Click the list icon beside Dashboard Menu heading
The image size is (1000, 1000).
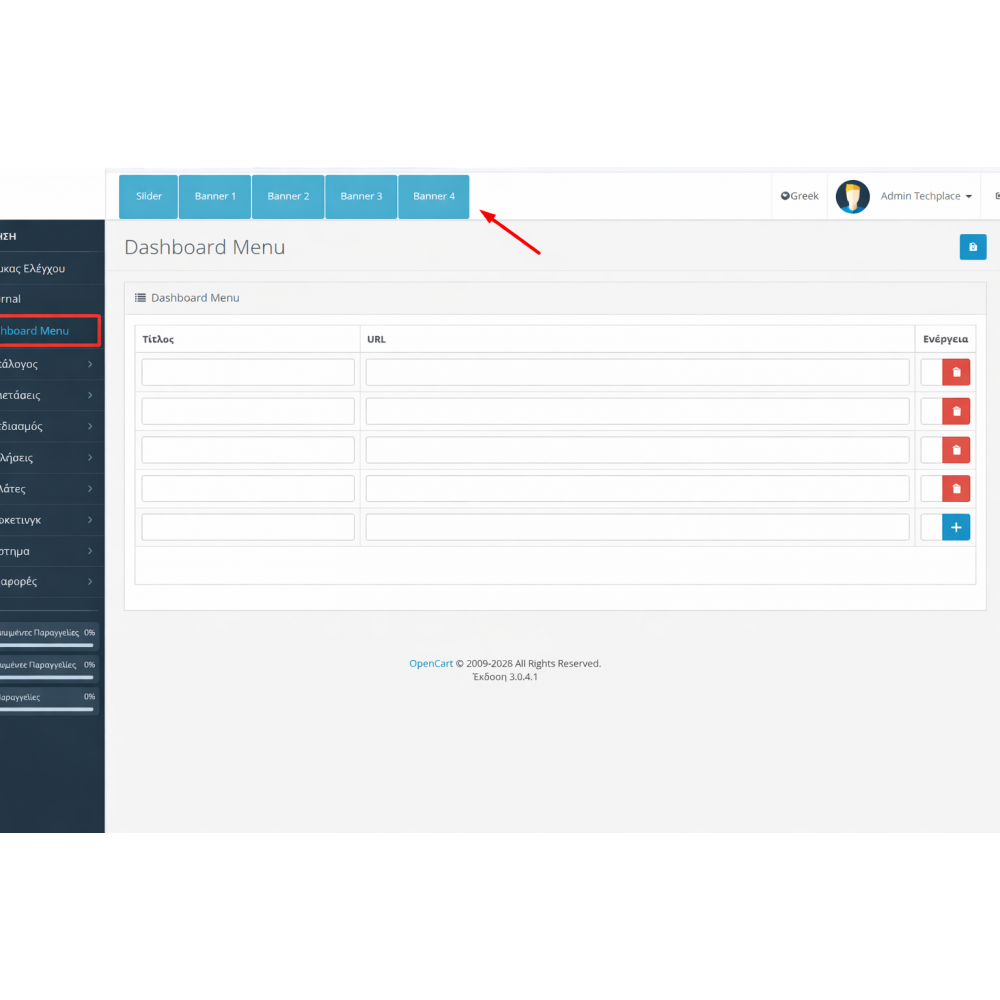coord(140,297)
